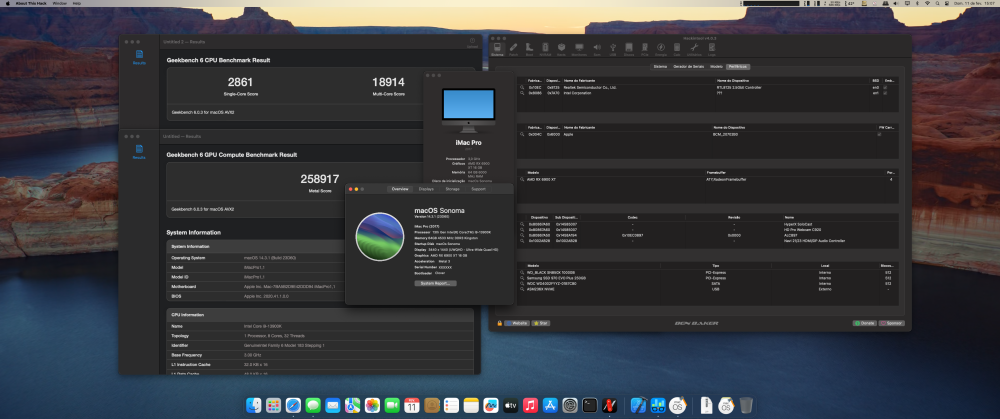Switch to the Sistema sub-tab in Hackintool

point(660,66)
